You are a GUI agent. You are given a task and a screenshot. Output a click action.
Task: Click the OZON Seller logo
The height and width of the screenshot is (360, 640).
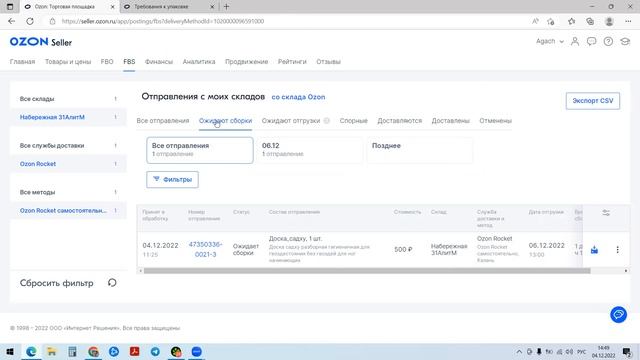pos(41,42)
